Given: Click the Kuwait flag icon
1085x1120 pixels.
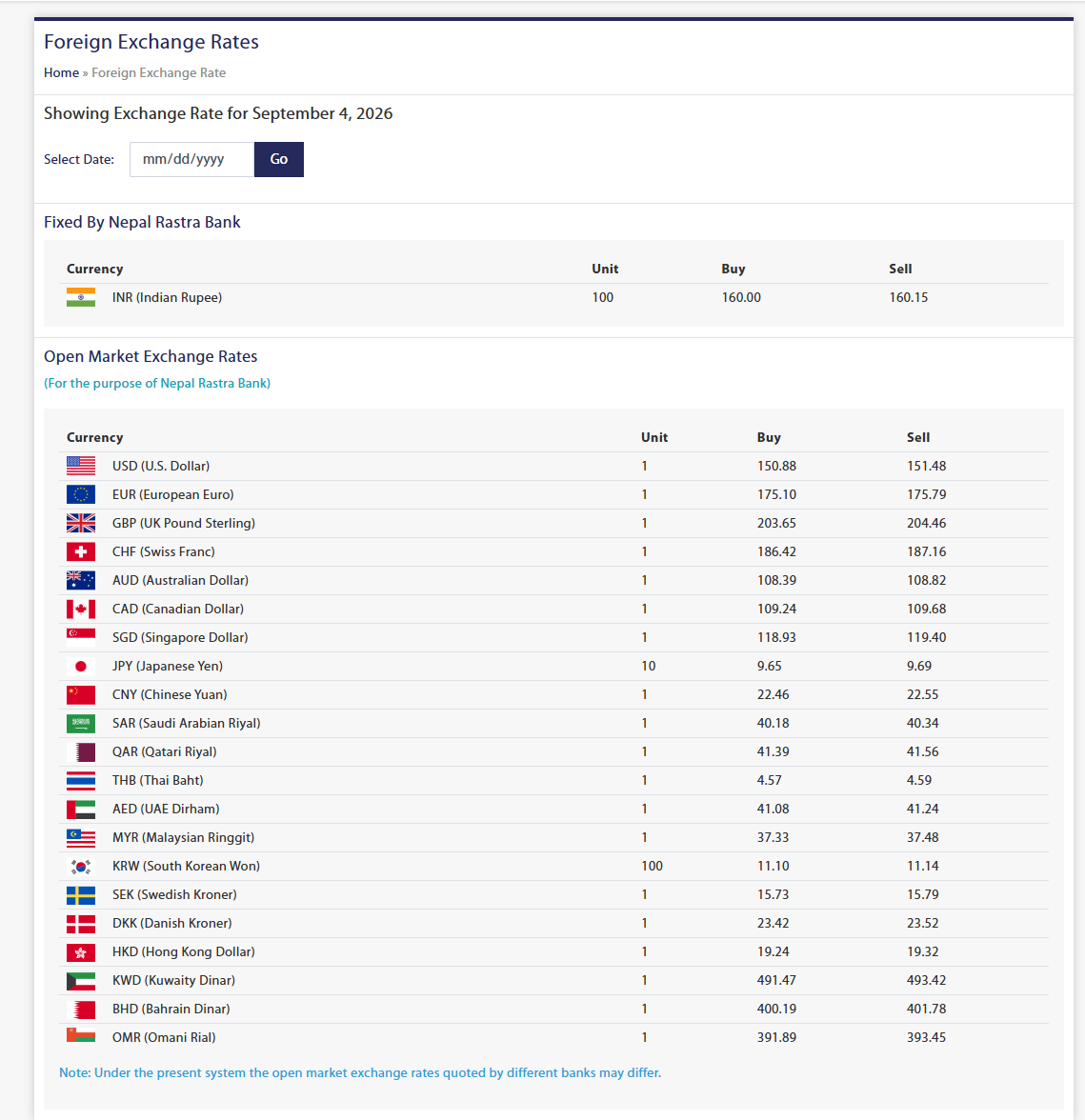Looking at the screenshot, I should pos(81,980).
